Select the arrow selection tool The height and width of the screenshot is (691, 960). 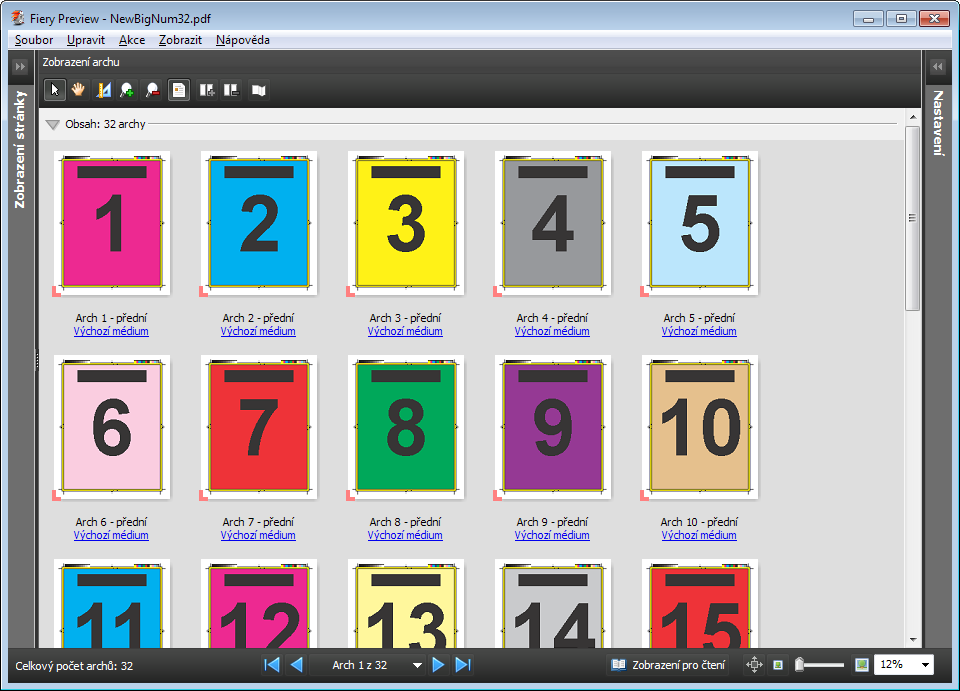[55, 91]
